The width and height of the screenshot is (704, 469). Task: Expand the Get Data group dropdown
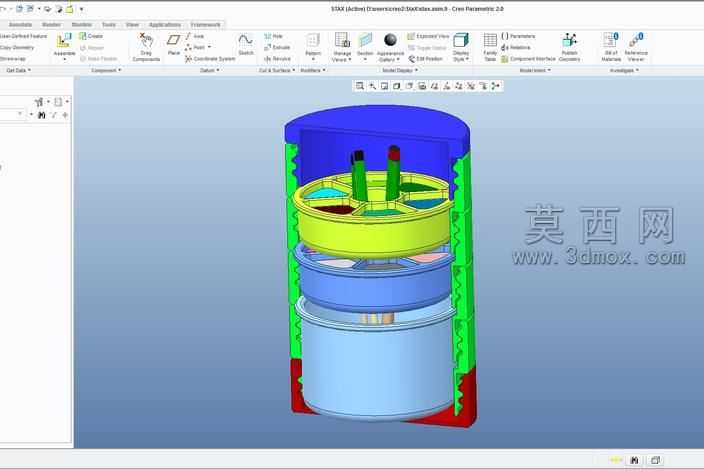point(18,70)
